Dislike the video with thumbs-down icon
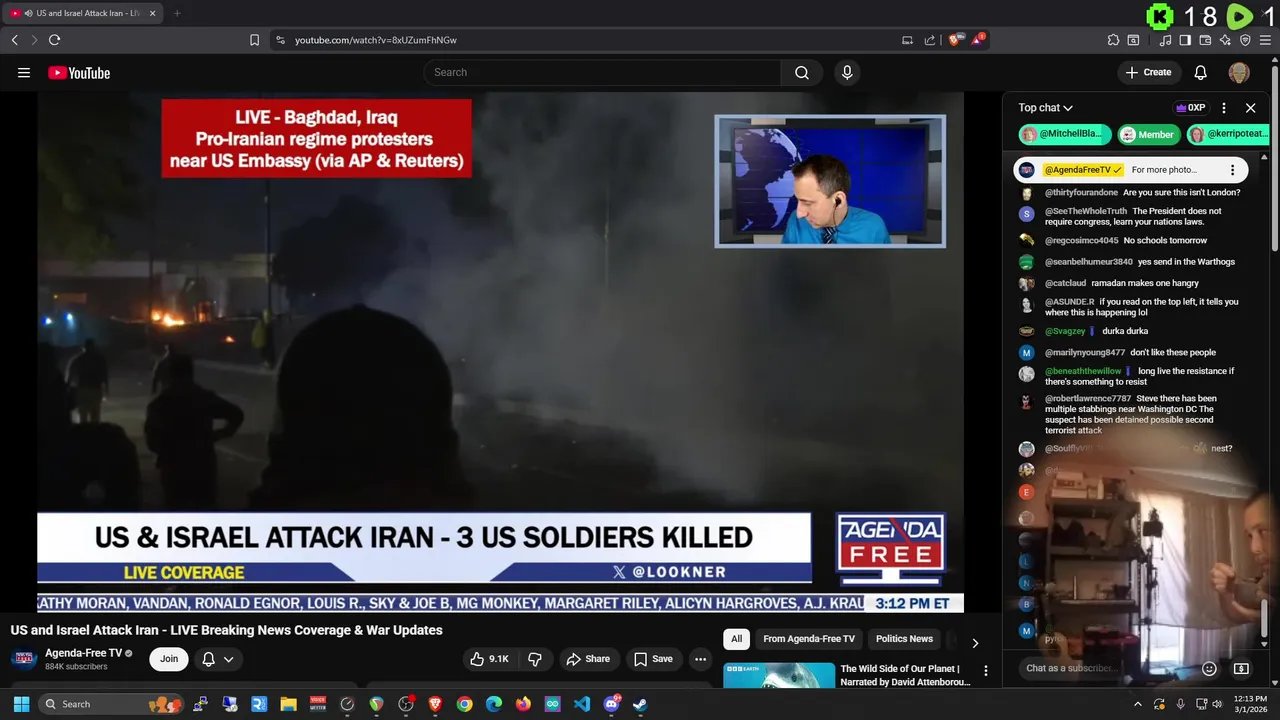This screenshot has height=720, width=1280. 535,659
